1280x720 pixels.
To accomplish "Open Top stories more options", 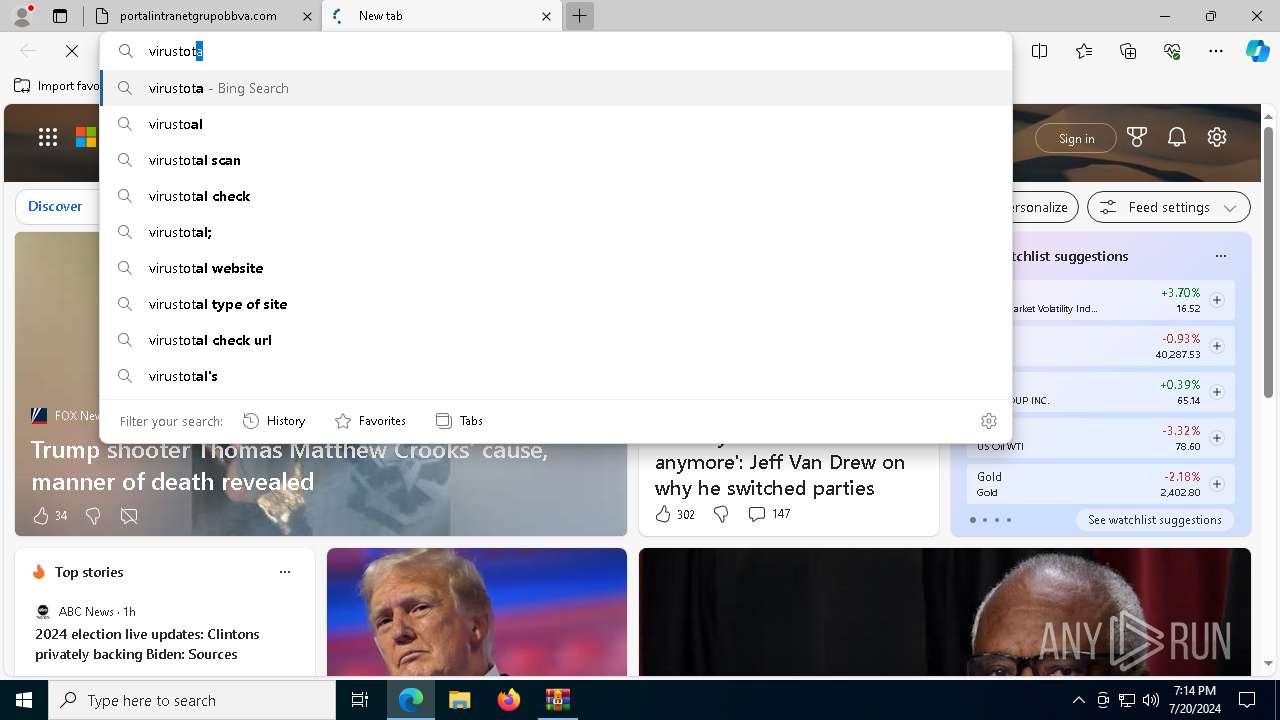I will click(x=285, y=572).
